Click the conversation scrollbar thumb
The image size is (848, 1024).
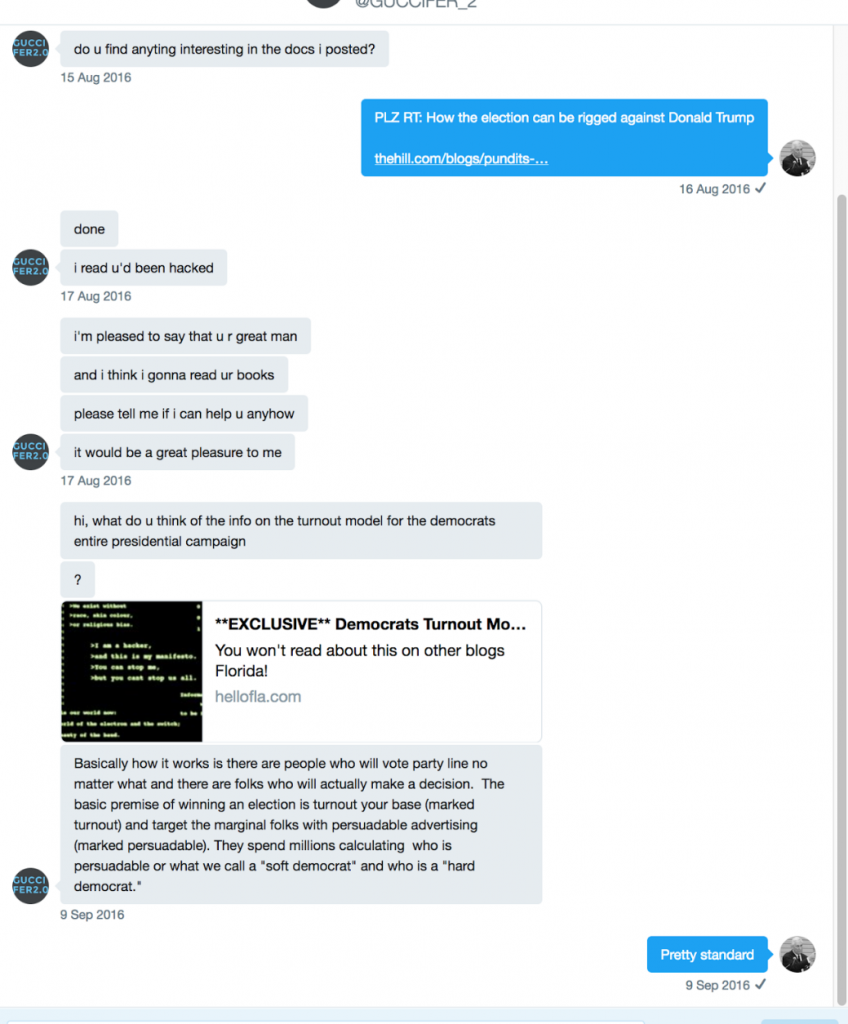[x=841, y=600]
